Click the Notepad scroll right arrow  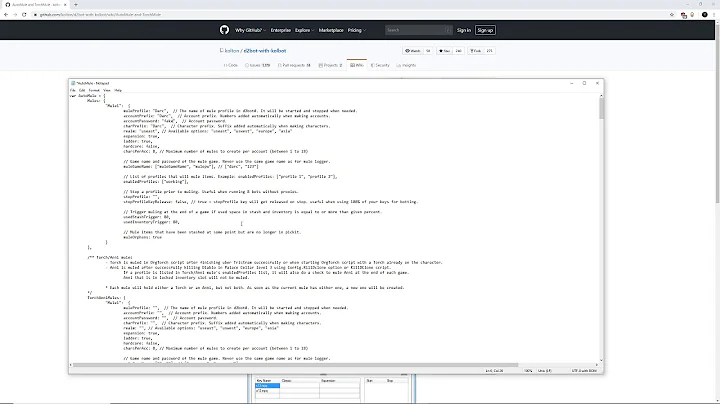pos(596,365)
